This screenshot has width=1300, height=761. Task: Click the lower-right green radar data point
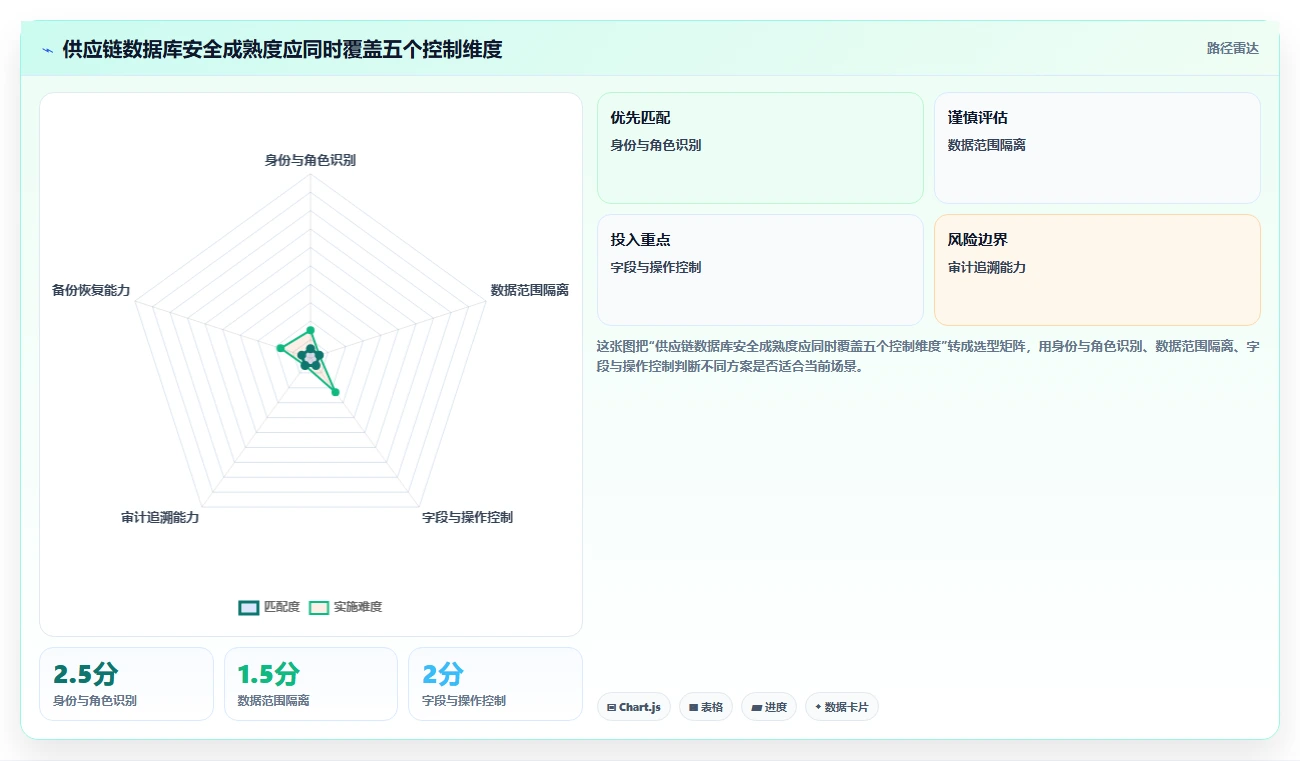pyautogui.click(x=335, y=392)
